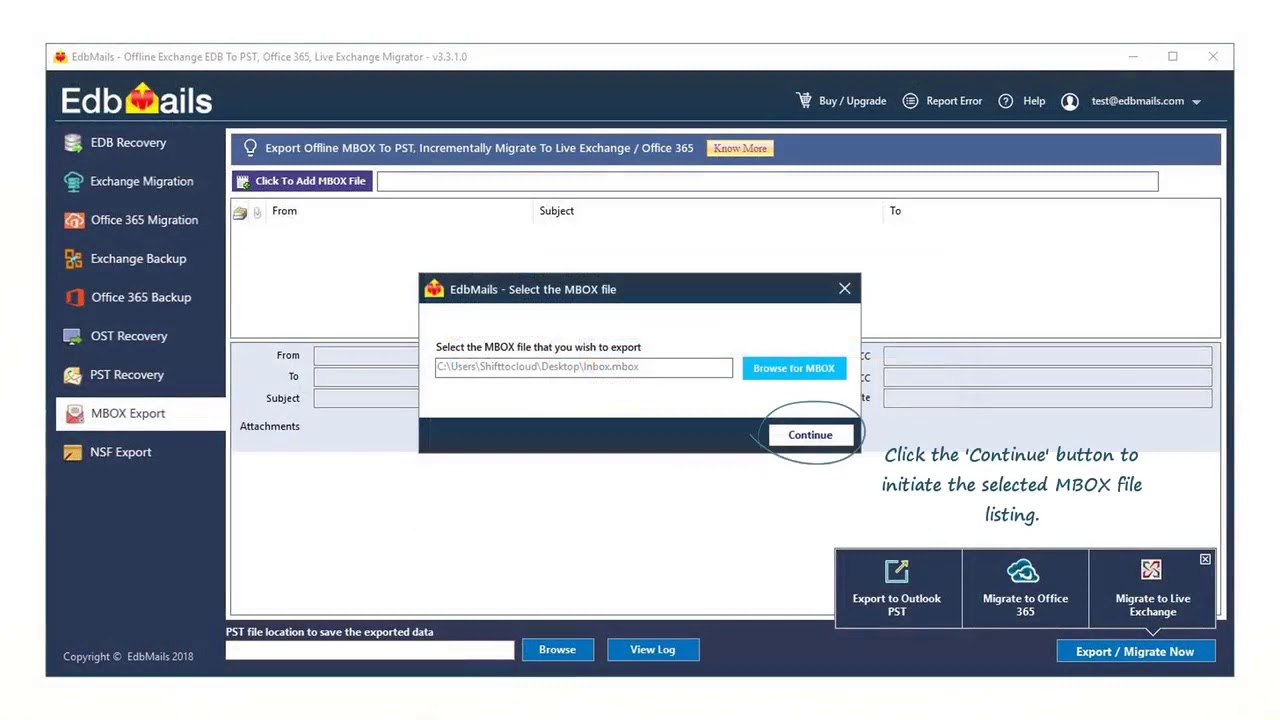Click the Office 365 Migration sidebar icon
The width and height of the screenshot is (1280, 720).
point(73,220)
